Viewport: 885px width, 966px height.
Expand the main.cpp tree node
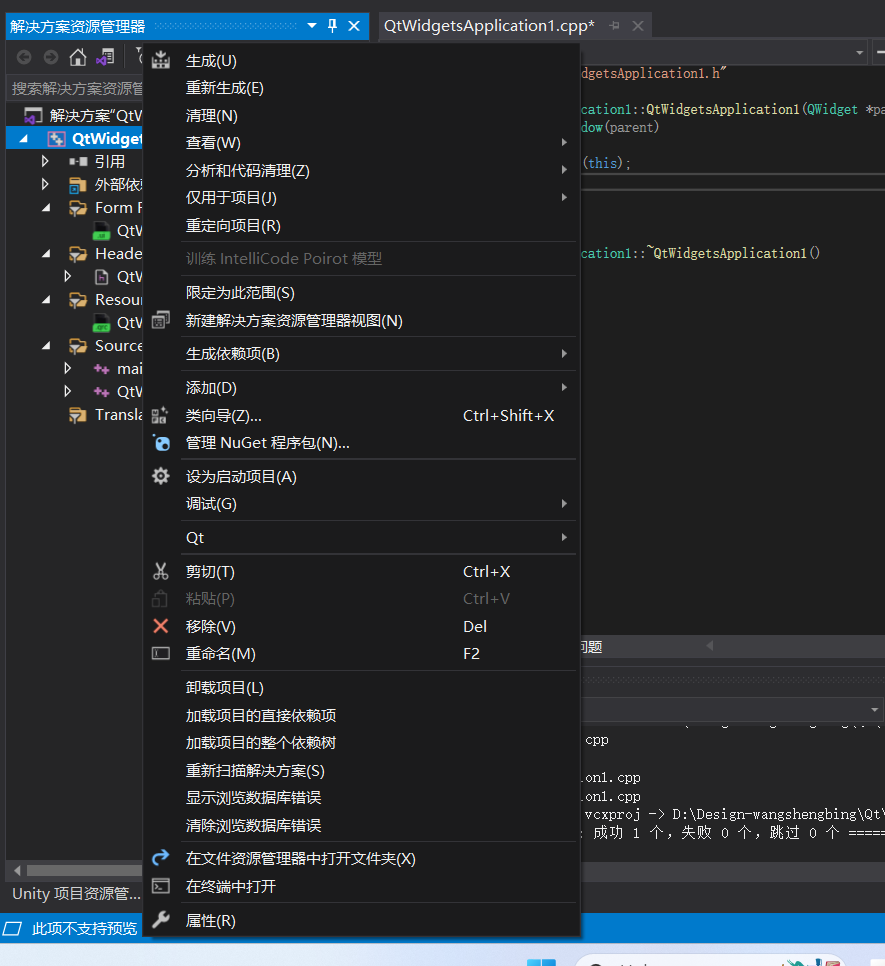pos(68,368)
